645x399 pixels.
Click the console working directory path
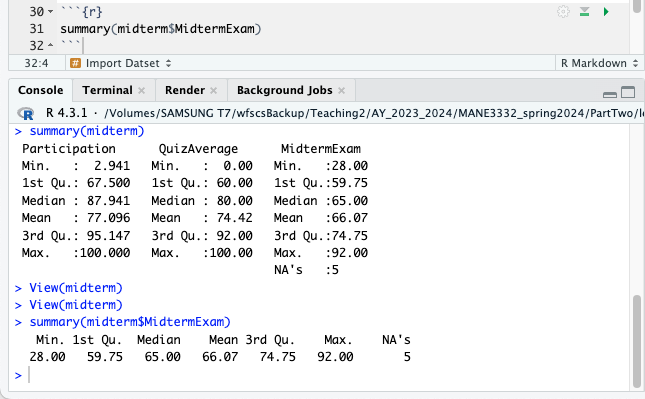(374, 113)
